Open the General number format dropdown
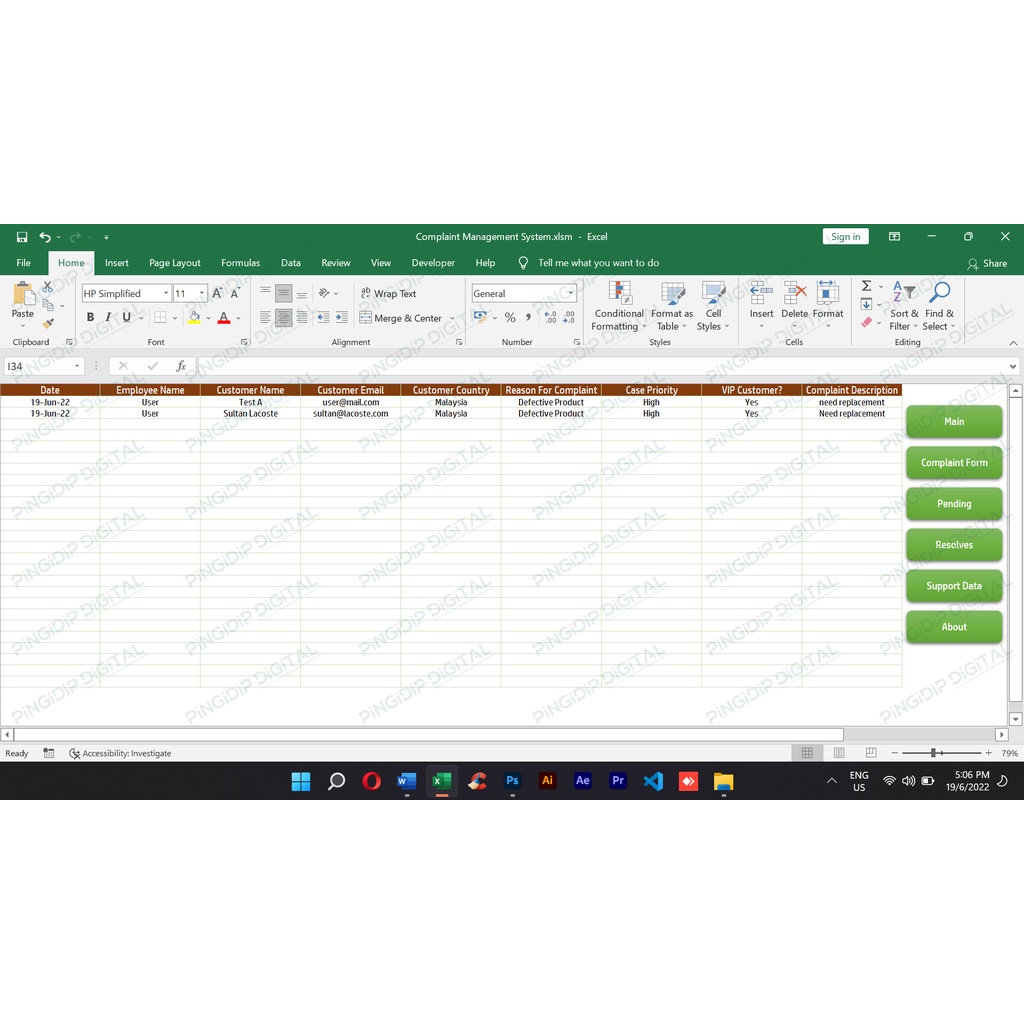This screenshot has height=1024, width=1024. [x=570, y=294]
